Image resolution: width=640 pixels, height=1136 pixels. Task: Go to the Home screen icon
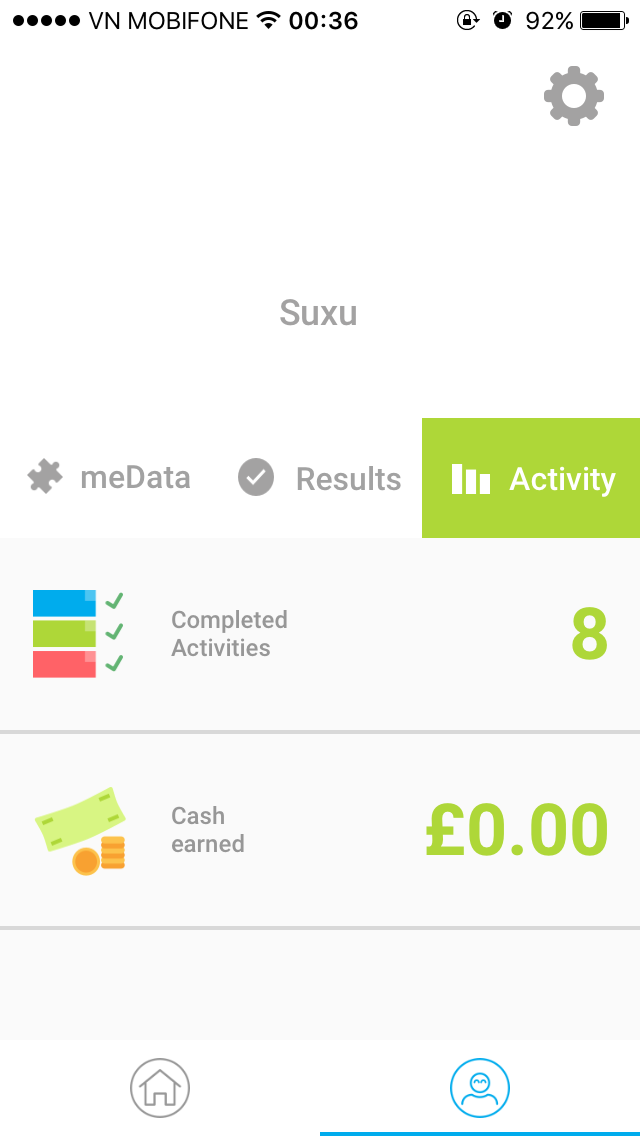tap(160, 1087)
